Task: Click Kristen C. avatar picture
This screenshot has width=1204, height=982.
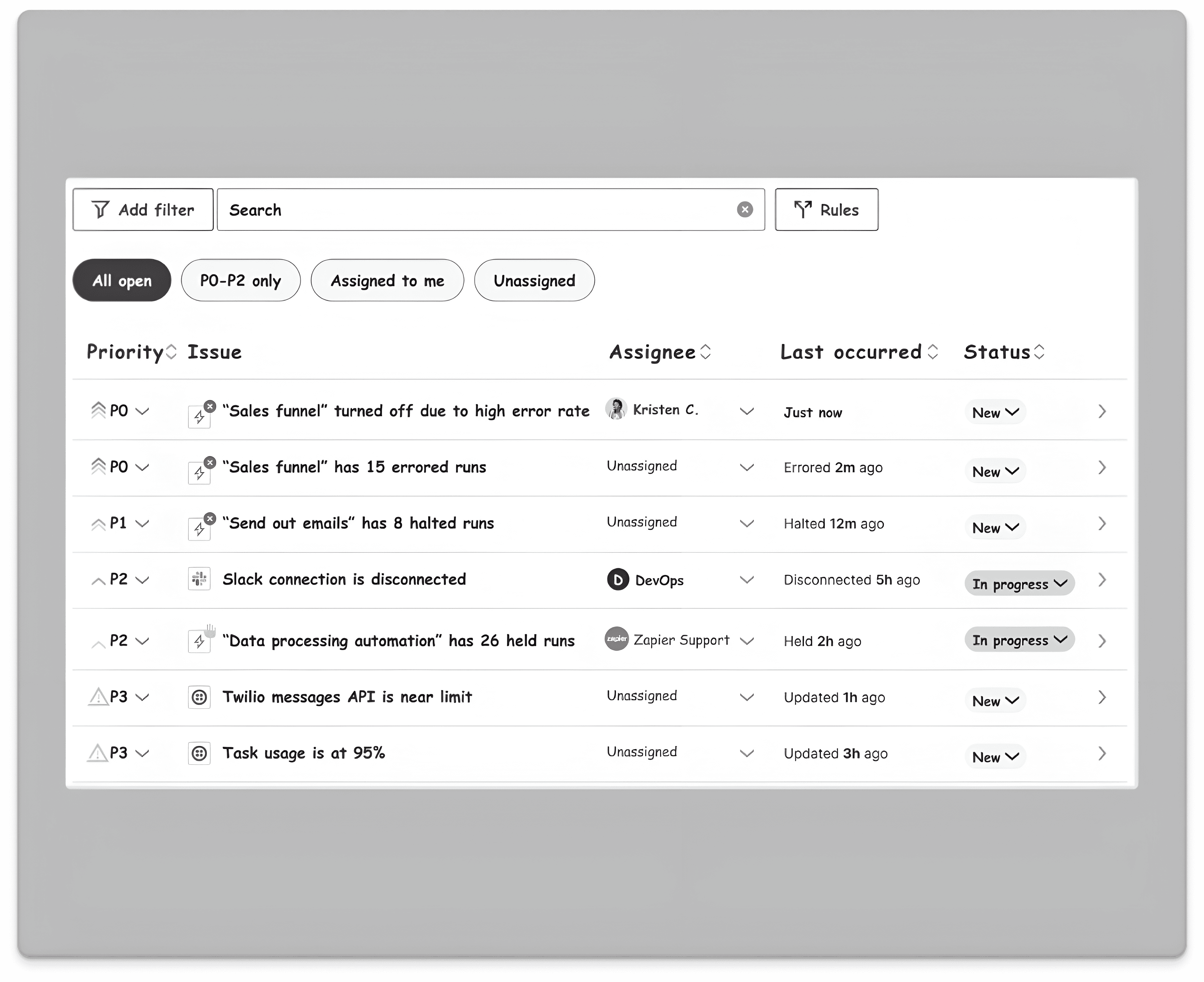Action: click(x=616, y=409)
